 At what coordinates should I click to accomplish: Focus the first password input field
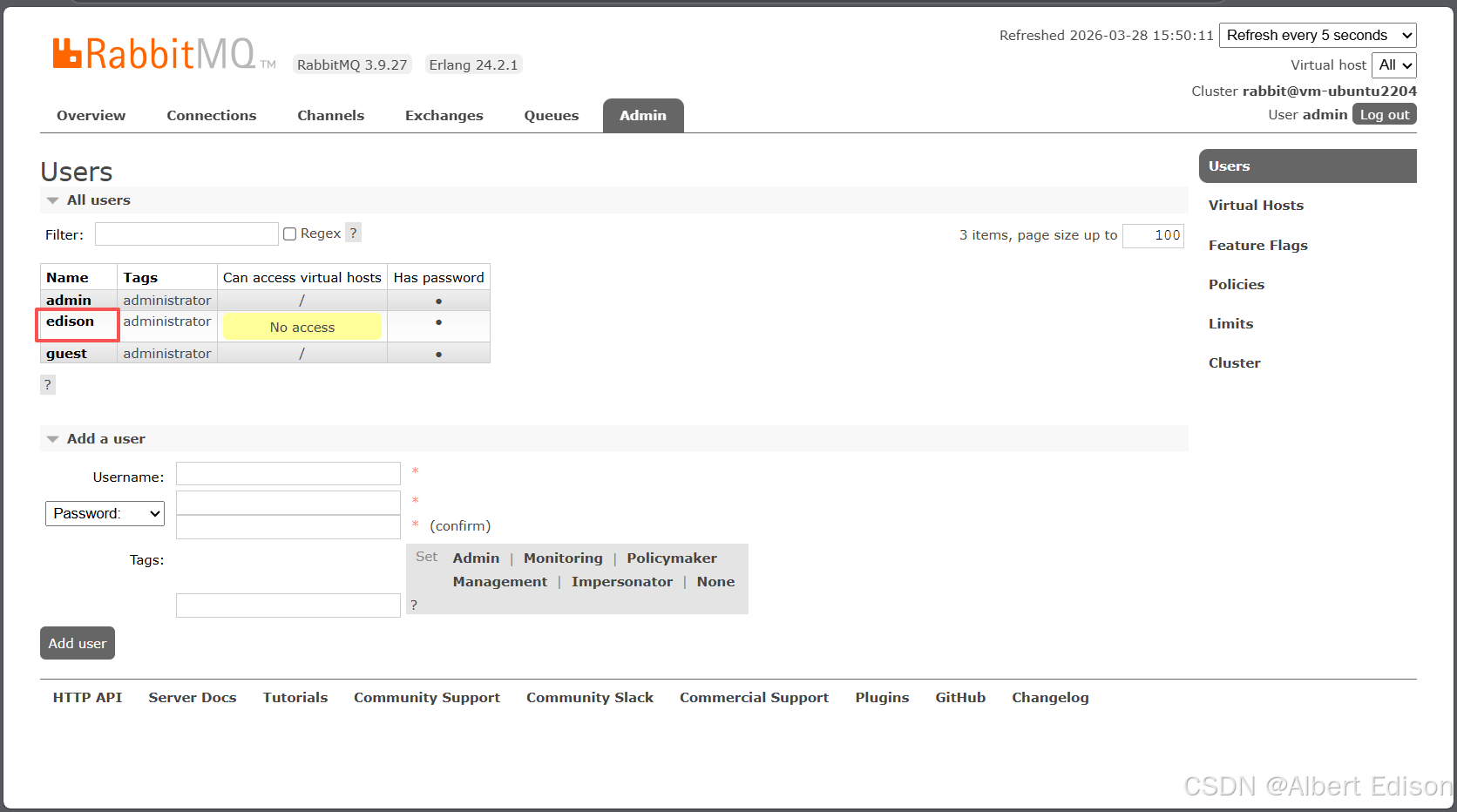point(288,503)
